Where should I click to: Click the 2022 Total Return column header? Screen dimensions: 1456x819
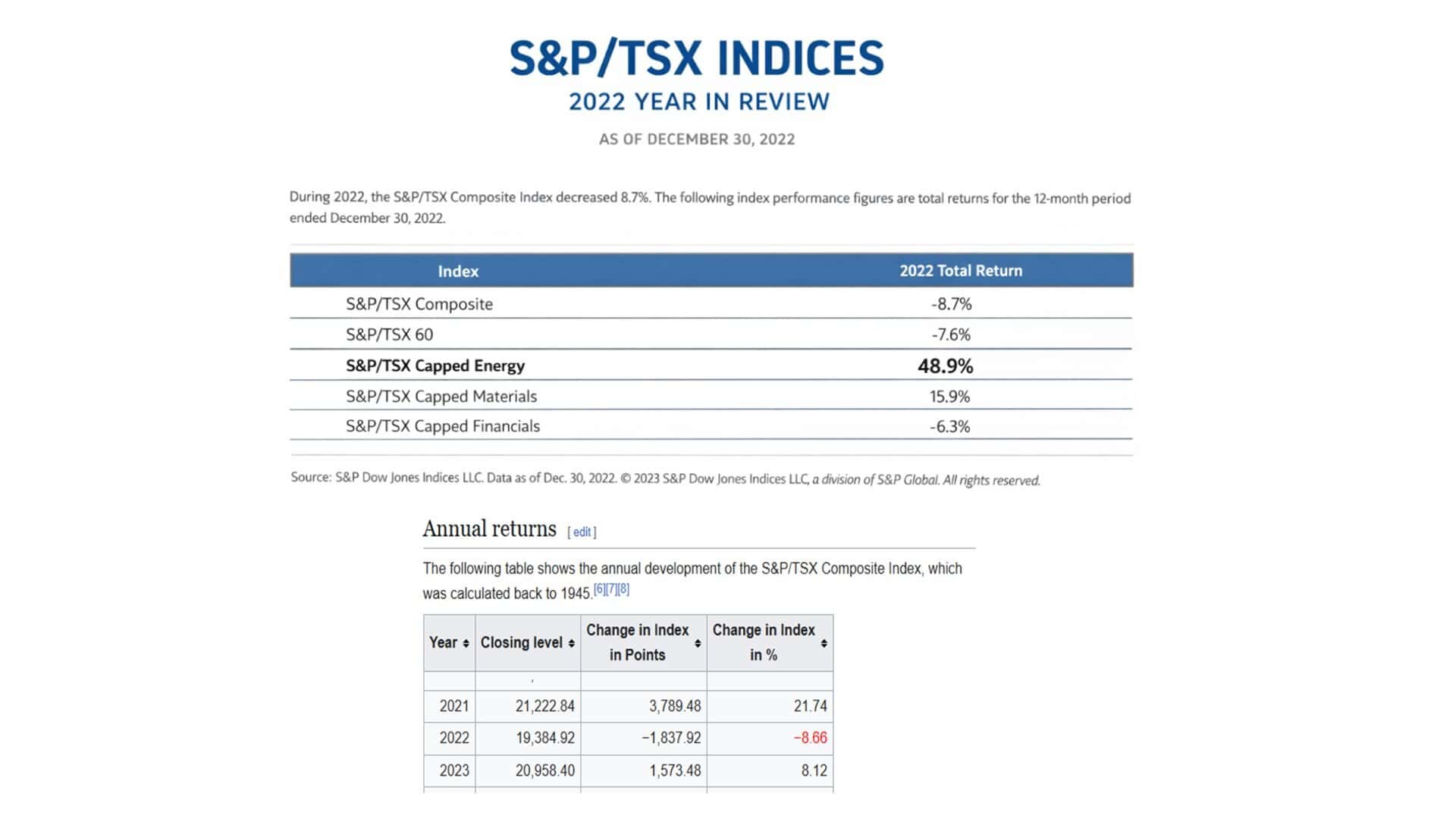[x=961, y=271]
